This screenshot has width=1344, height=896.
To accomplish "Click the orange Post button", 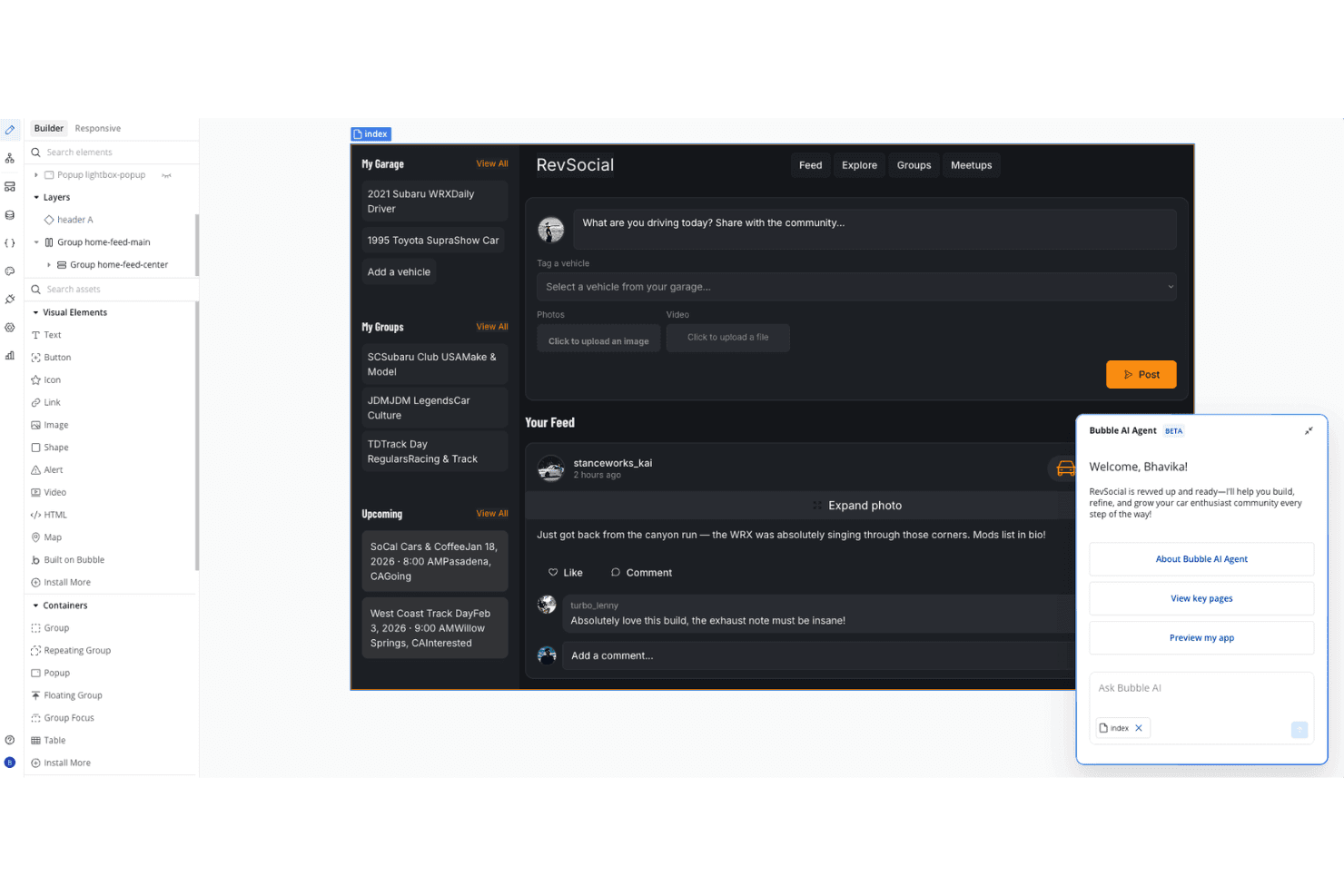I will coord(1141,375).
